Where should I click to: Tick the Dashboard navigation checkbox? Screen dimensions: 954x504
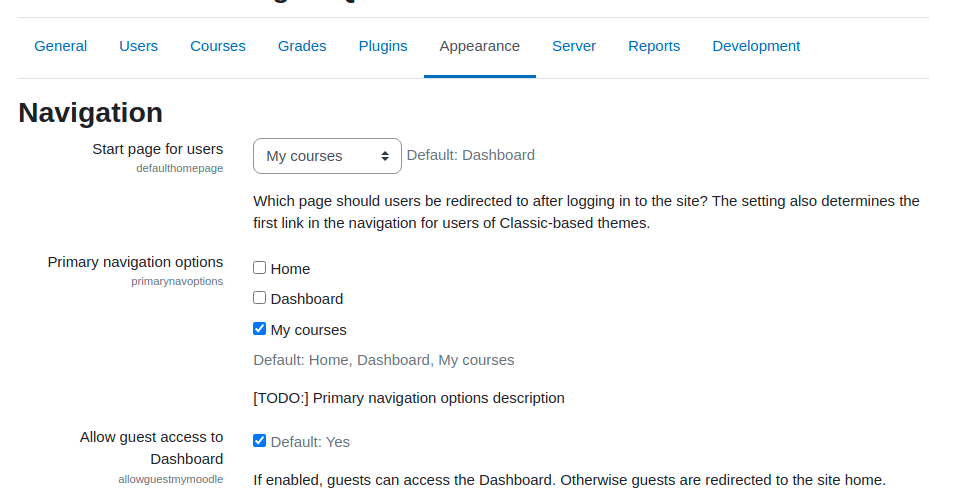pyautogui.click(x=260, y=298)
